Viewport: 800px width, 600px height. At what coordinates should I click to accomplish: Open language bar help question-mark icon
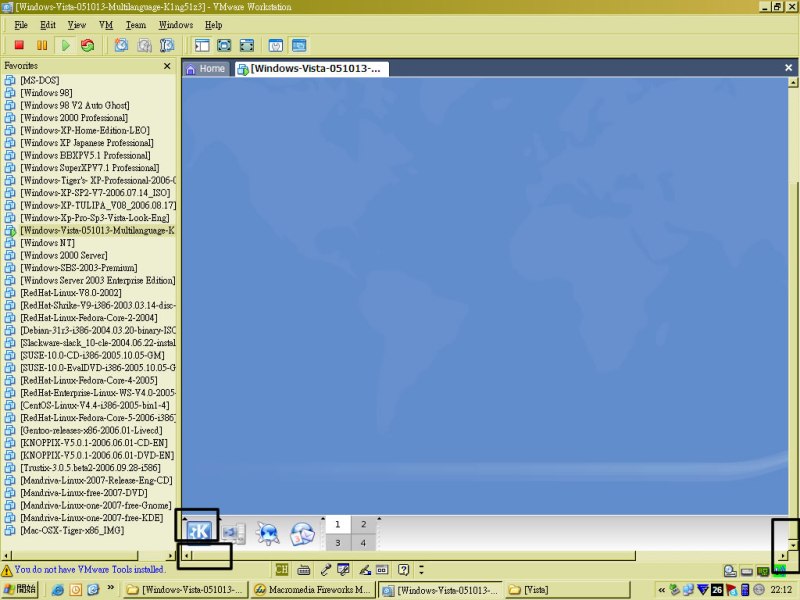pyautogui.click(x=404, y=569)
